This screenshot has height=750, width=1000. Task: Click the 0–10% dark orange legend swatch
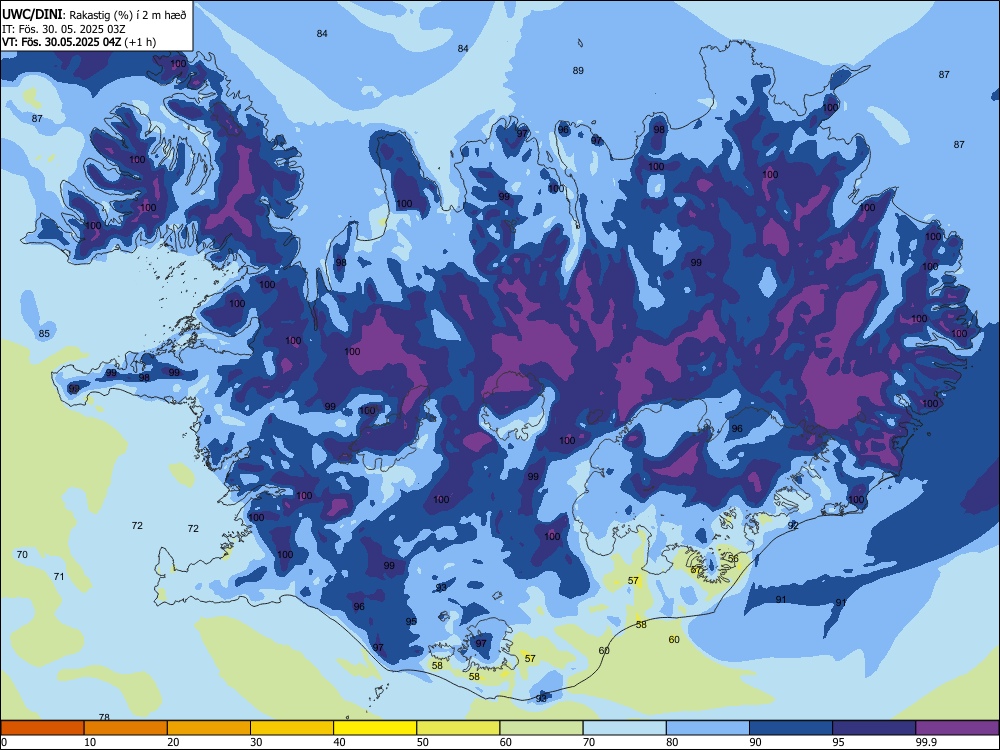pyautogui.click(x=42, y=728)
